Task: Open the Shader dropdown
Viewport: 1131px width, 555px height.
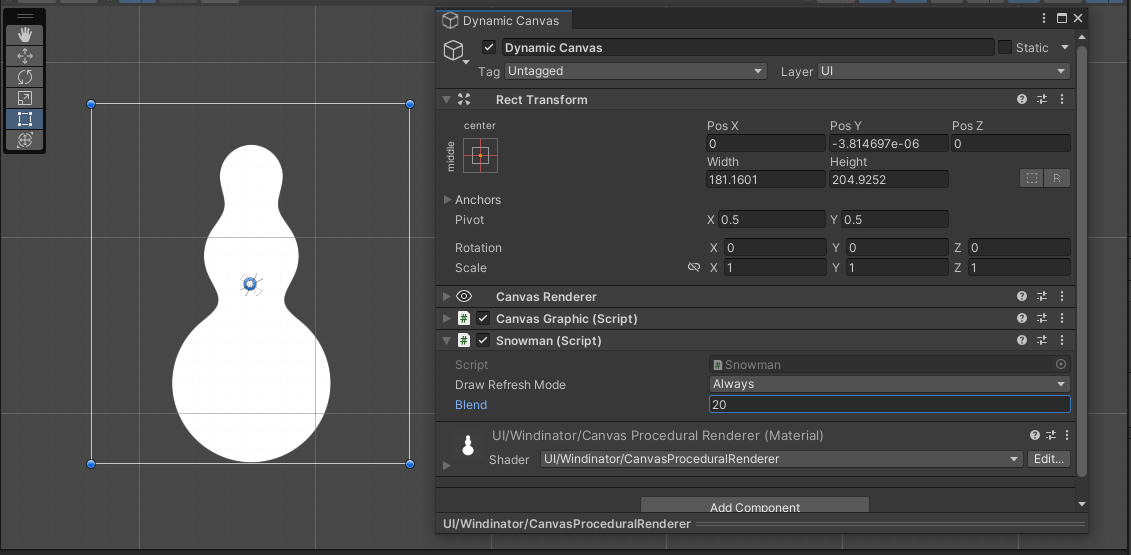Action: point(782,459)
